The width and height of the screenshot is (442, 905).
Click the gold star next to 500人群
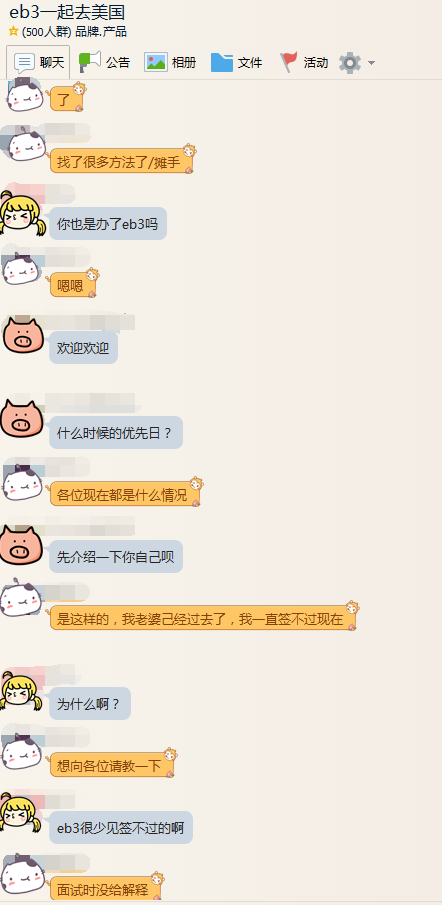click(x=14, y=32)
